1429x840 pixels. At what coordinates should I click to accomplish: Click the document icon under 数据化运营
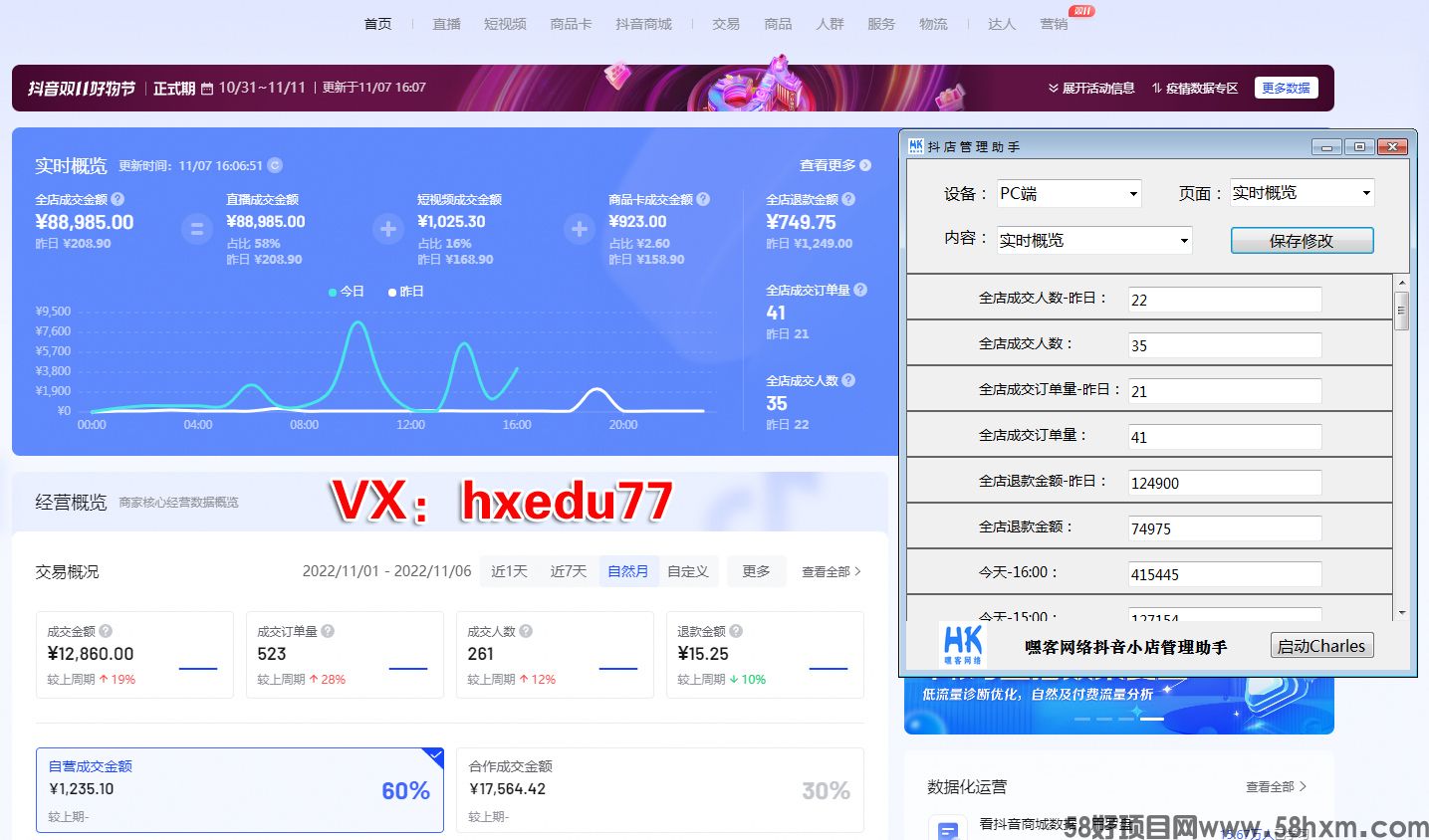[947, 828]
